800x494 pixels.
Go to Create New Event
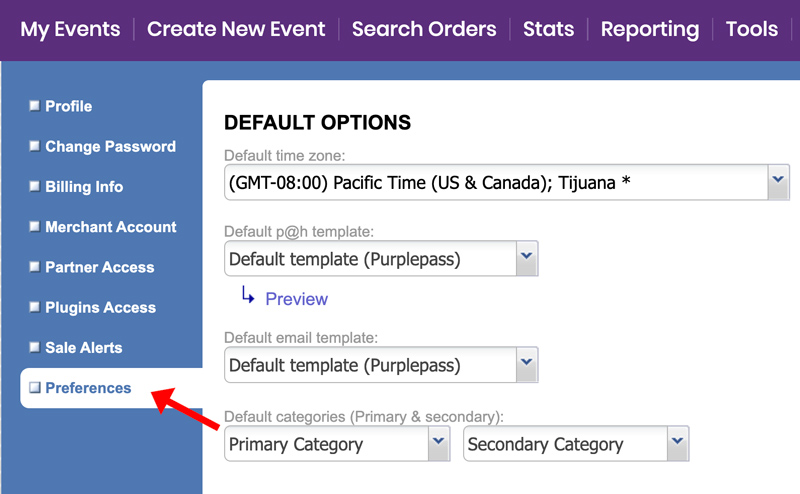pos(236,29)
